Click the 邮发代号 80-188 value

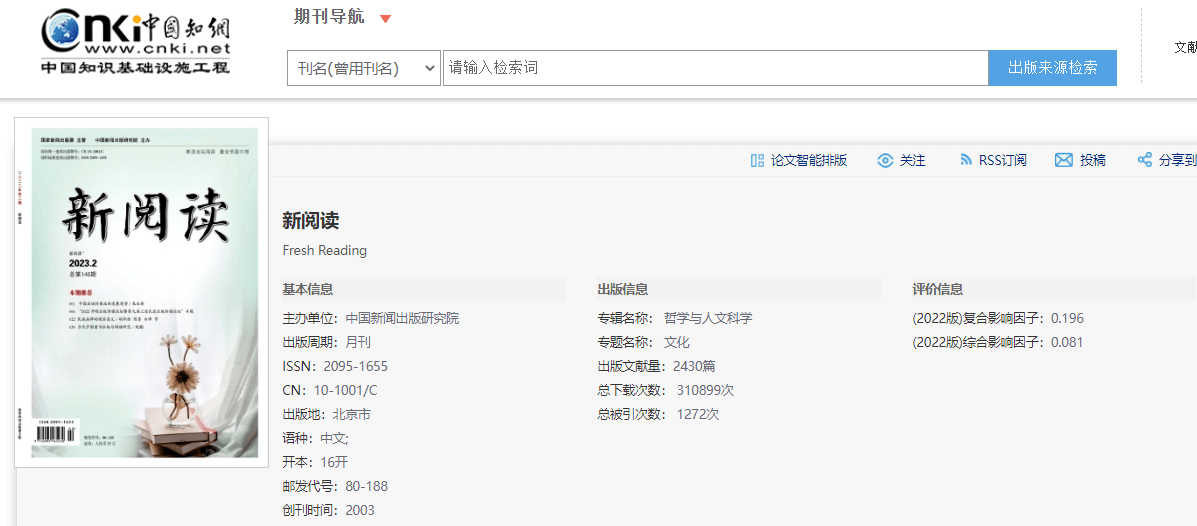tap(366, 486)
